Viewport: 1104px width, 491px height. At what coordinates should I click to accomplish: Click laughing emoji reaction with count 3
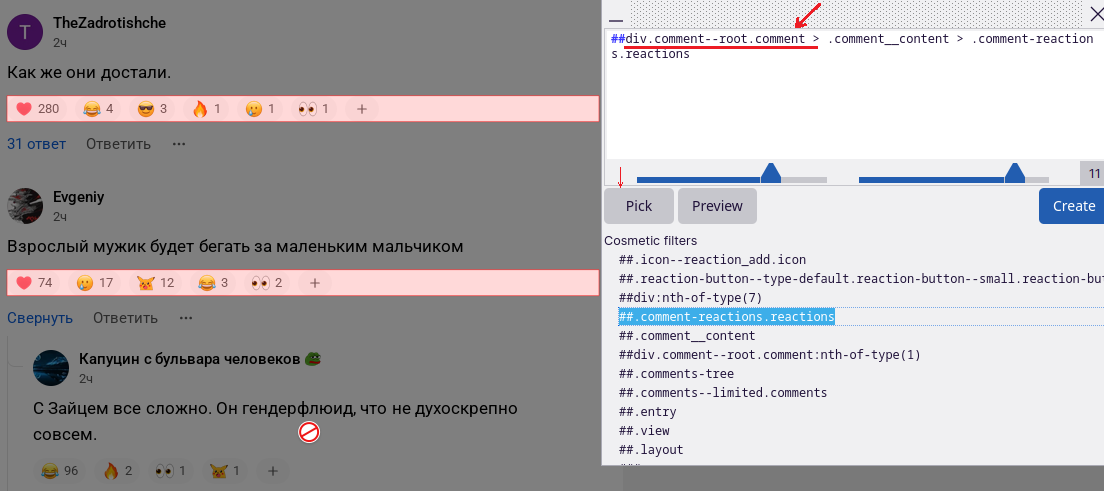[x=213, y=283]
